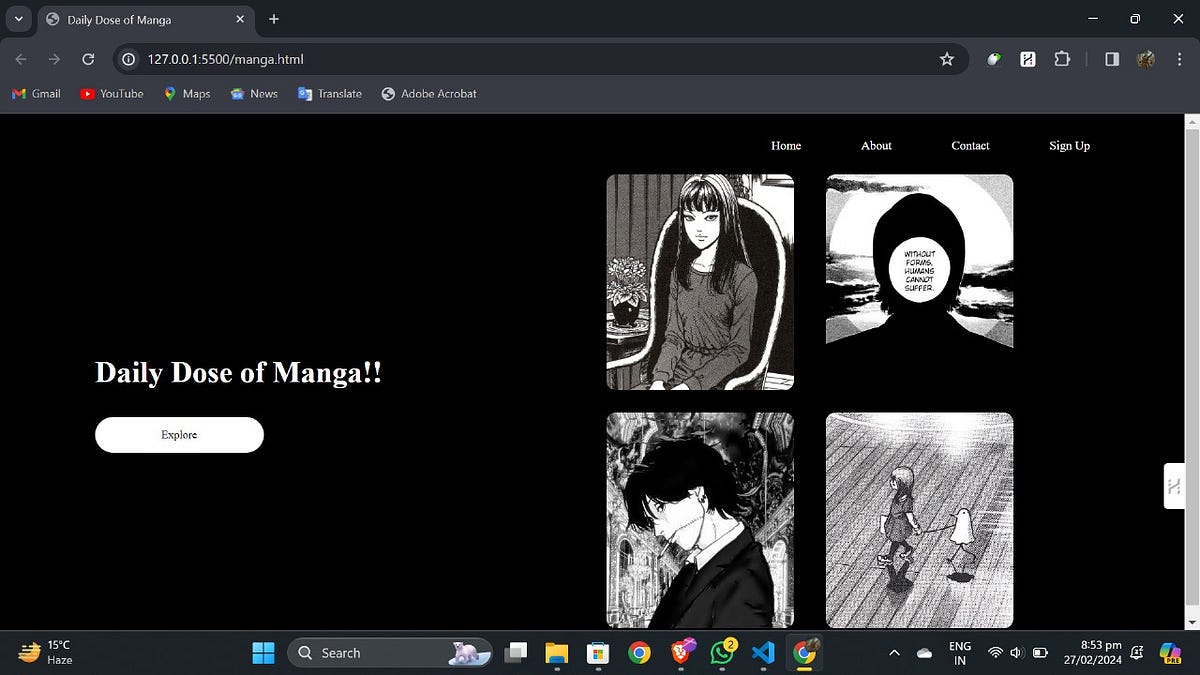Open Brave browser from taskbar

point(680,653)
